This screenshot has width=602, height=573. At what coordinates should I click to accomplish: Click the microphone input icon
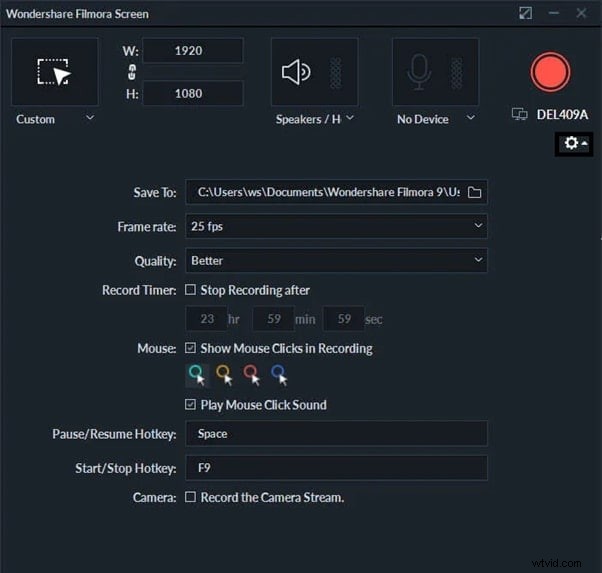(x=419, y=72)
